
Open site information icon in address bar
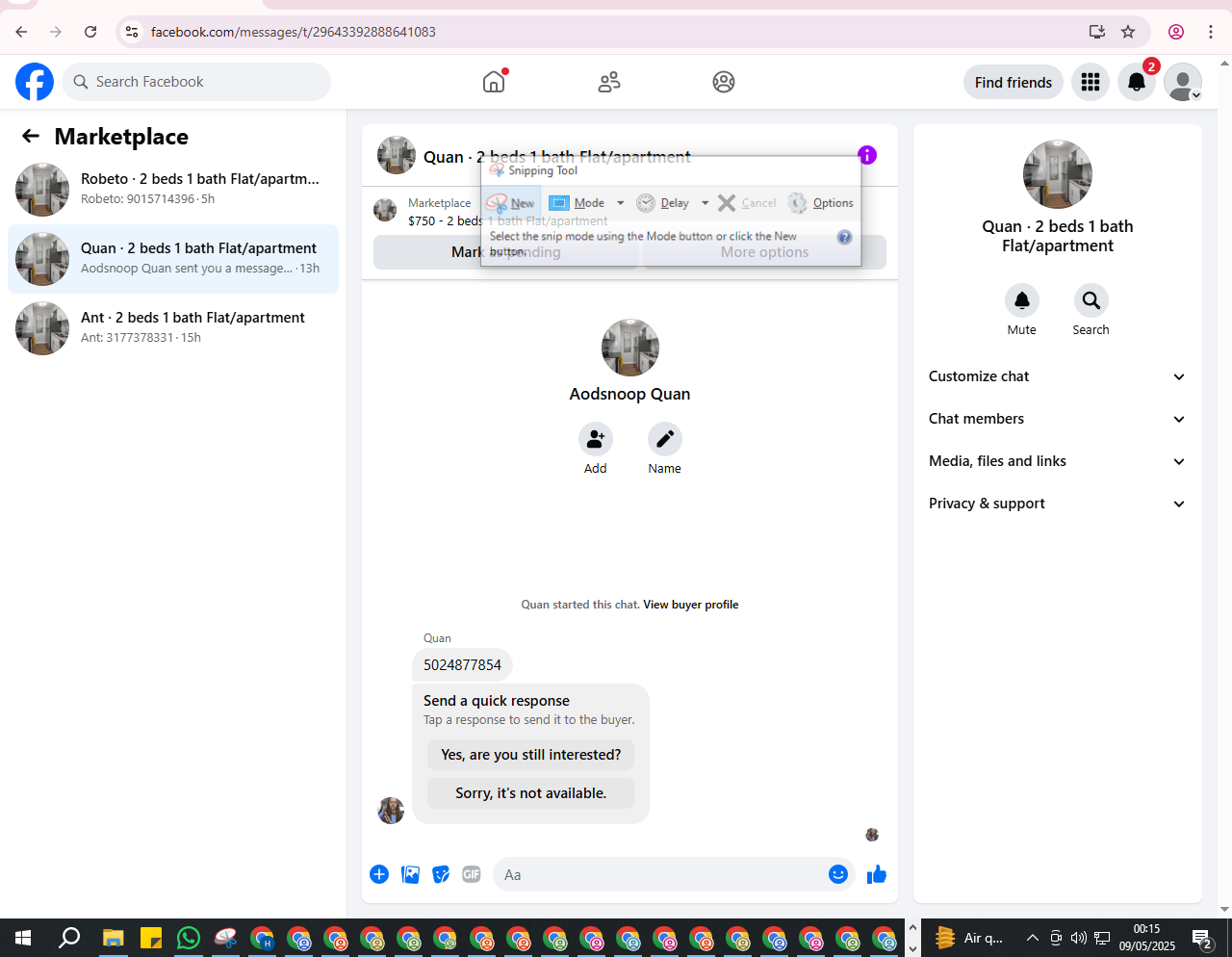tap(132, 32)
